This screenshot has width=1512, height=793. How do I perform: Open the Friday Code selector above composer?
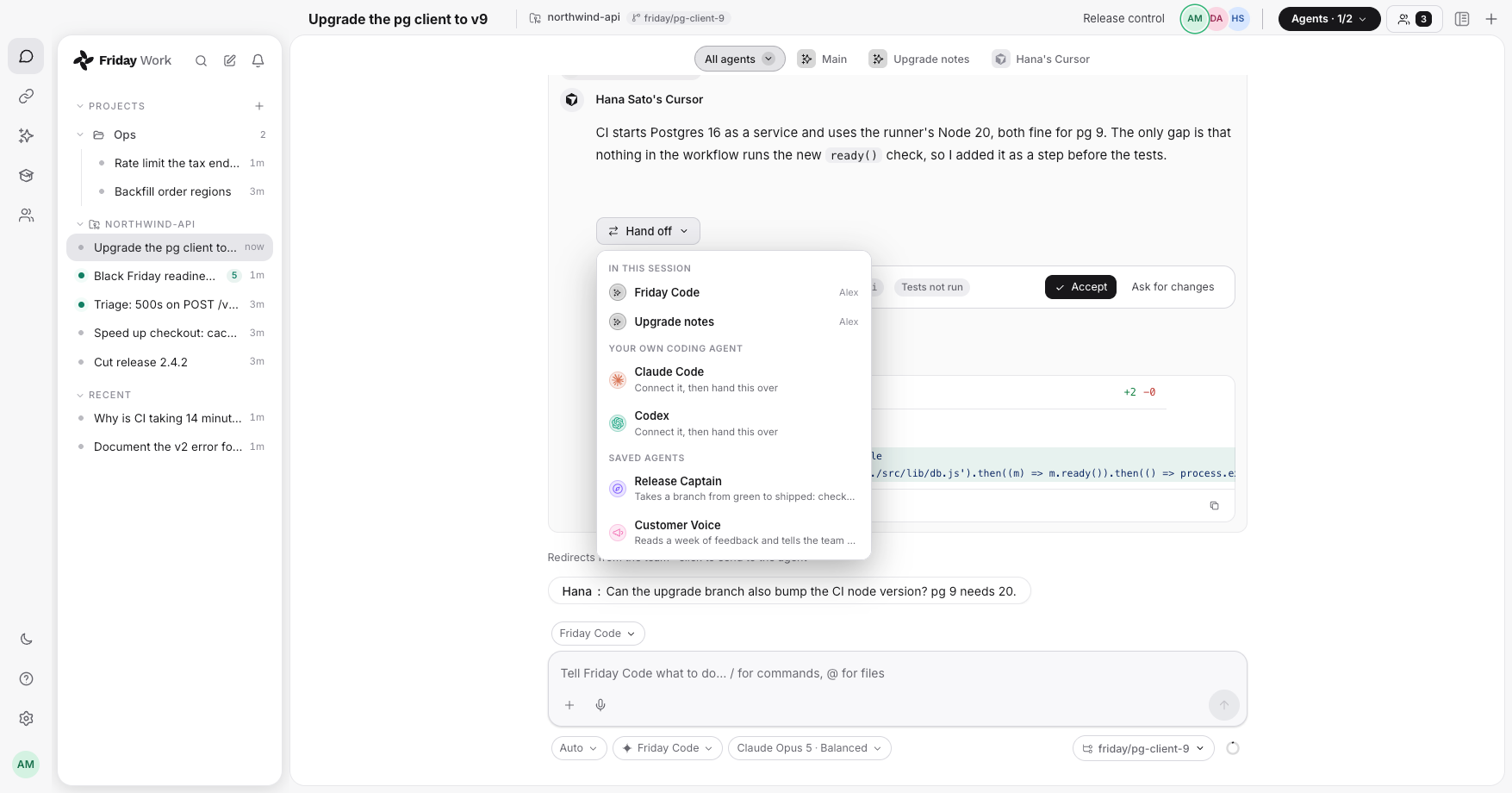point(598,634)
